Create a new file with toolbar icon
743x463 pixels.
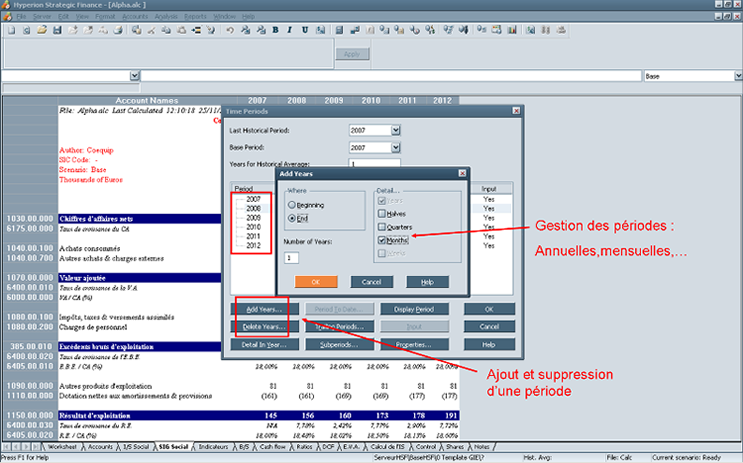tap(12, 30)
